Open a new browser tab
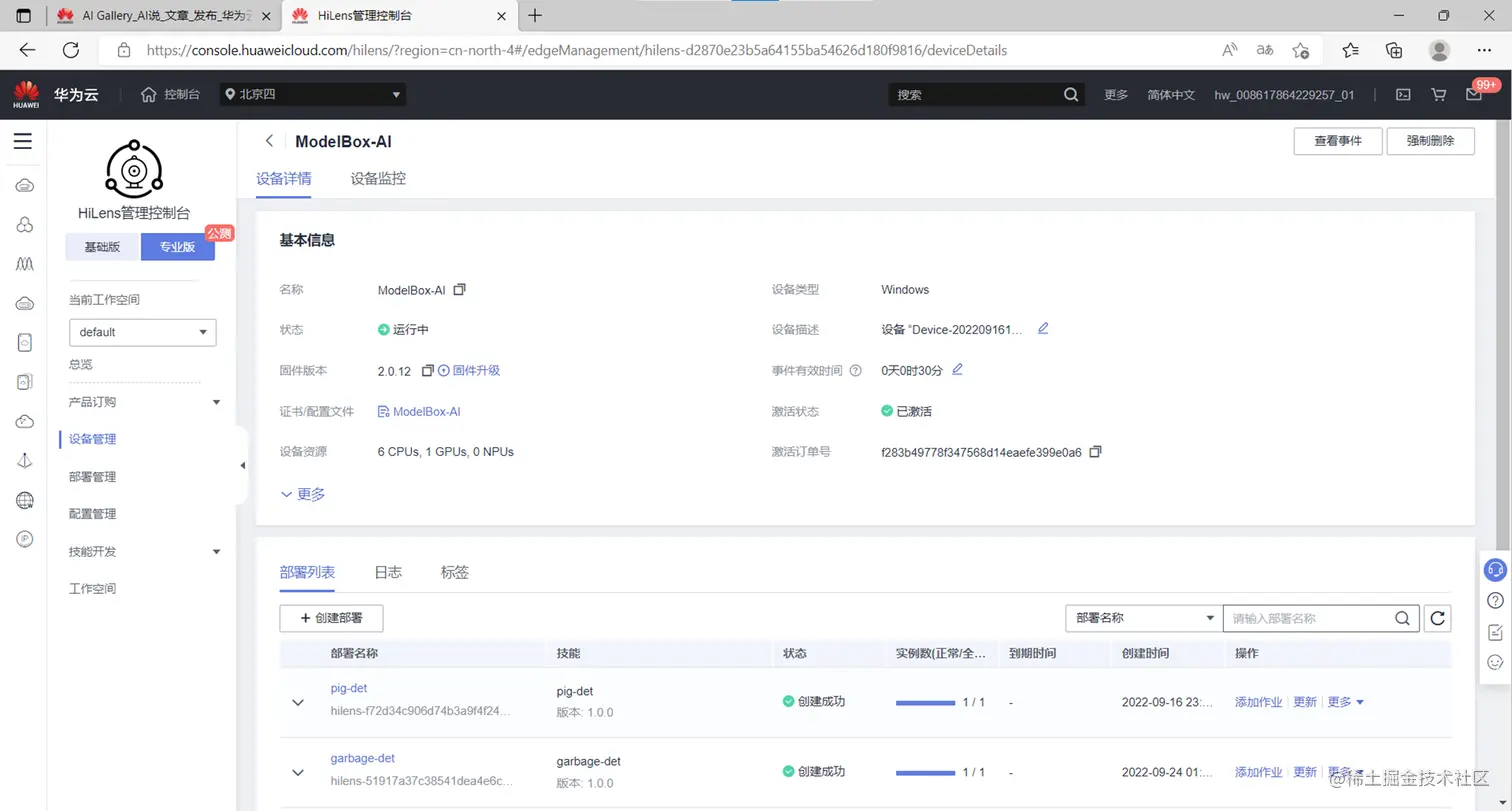 (x=535, y=15)
